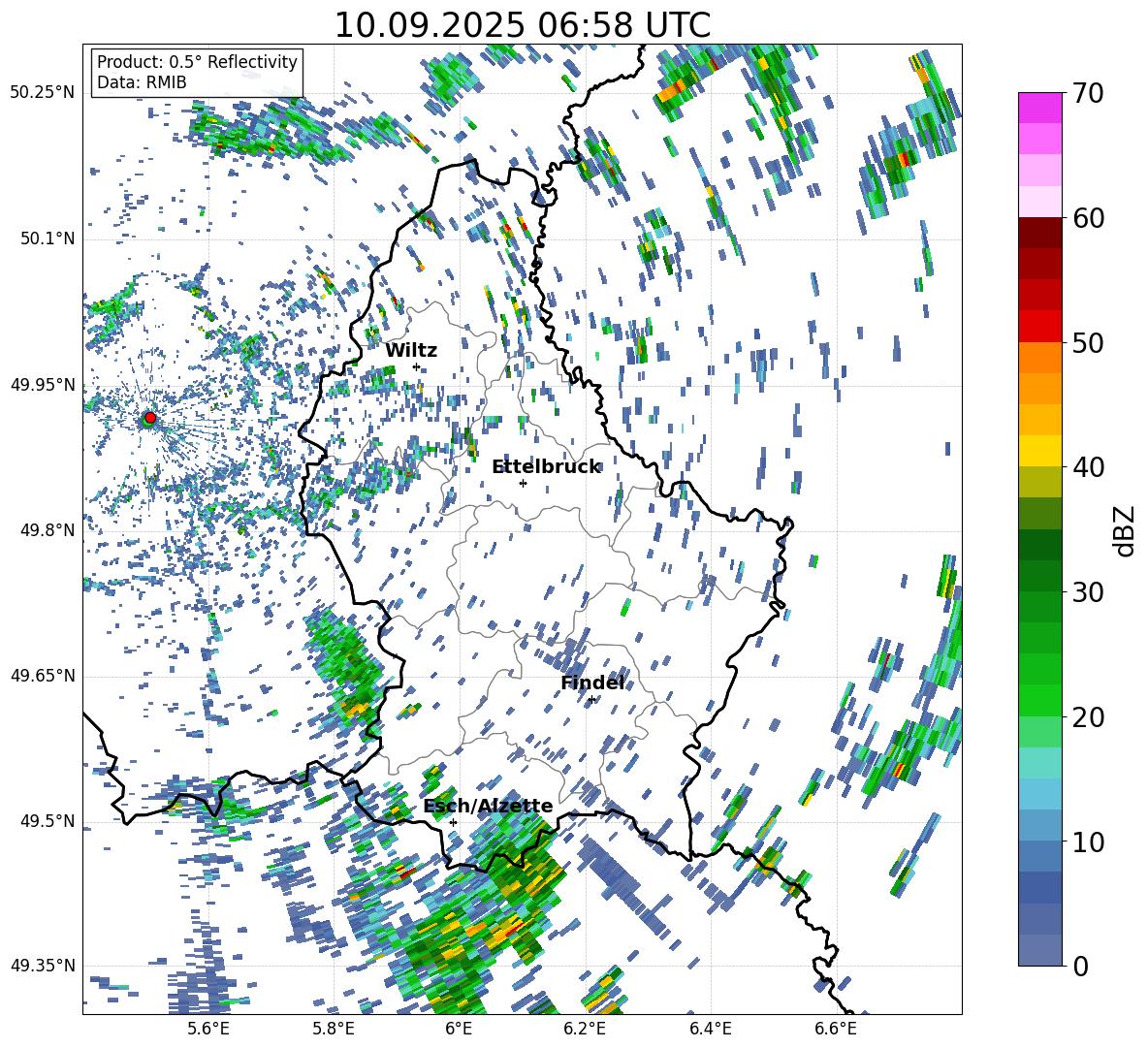Screen dimensions: 1148x1048
Task: Click the latitude label 49.35°N
Action: pos(43,966)
